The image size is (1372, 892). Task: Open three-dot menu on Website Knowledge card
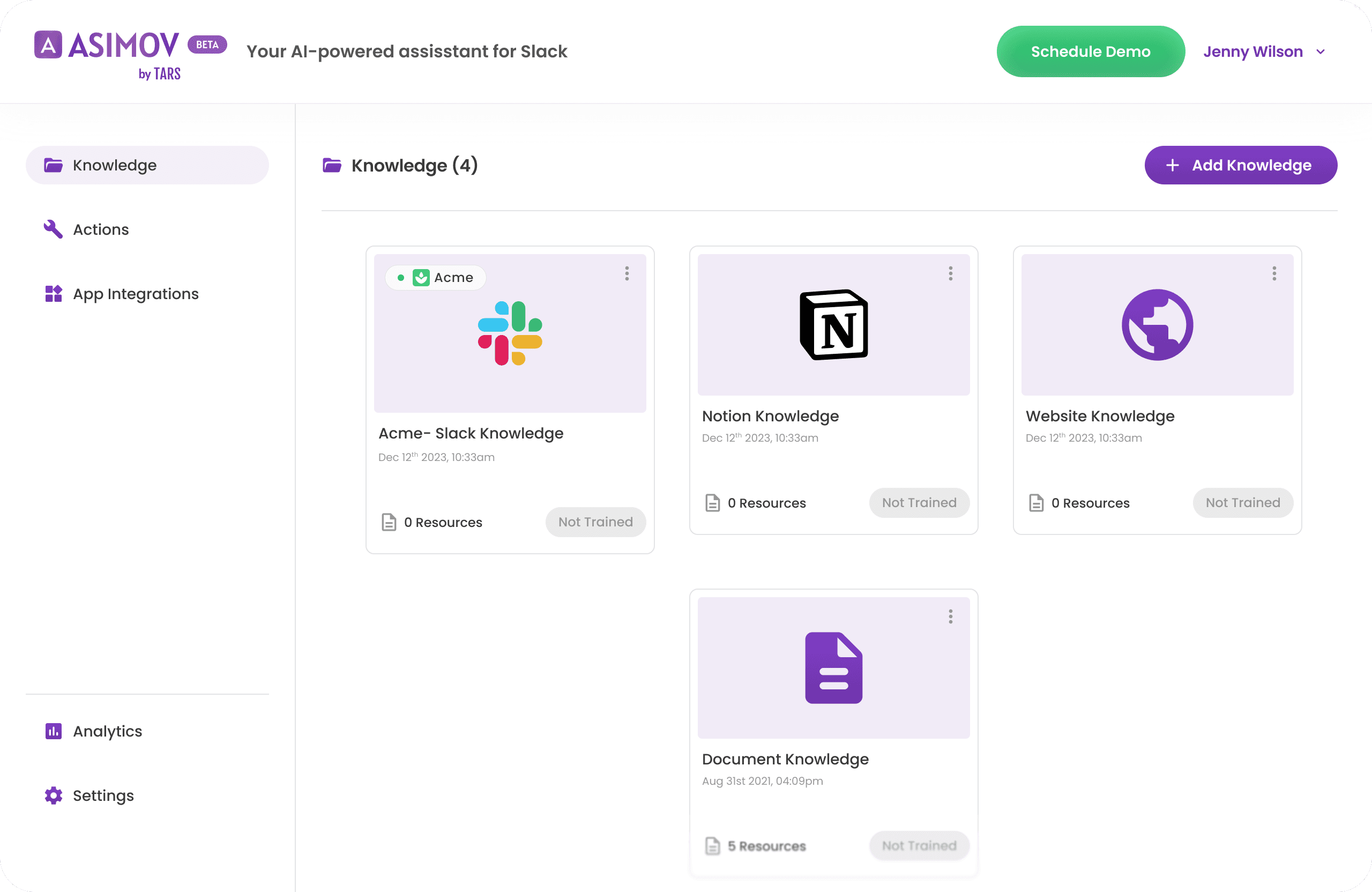tap(1274, 273)
